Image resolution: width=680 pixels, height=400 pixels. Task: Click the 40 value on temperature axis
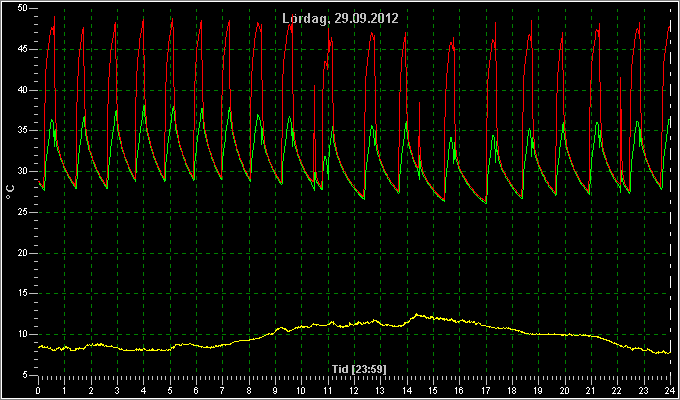coord(23,90)
